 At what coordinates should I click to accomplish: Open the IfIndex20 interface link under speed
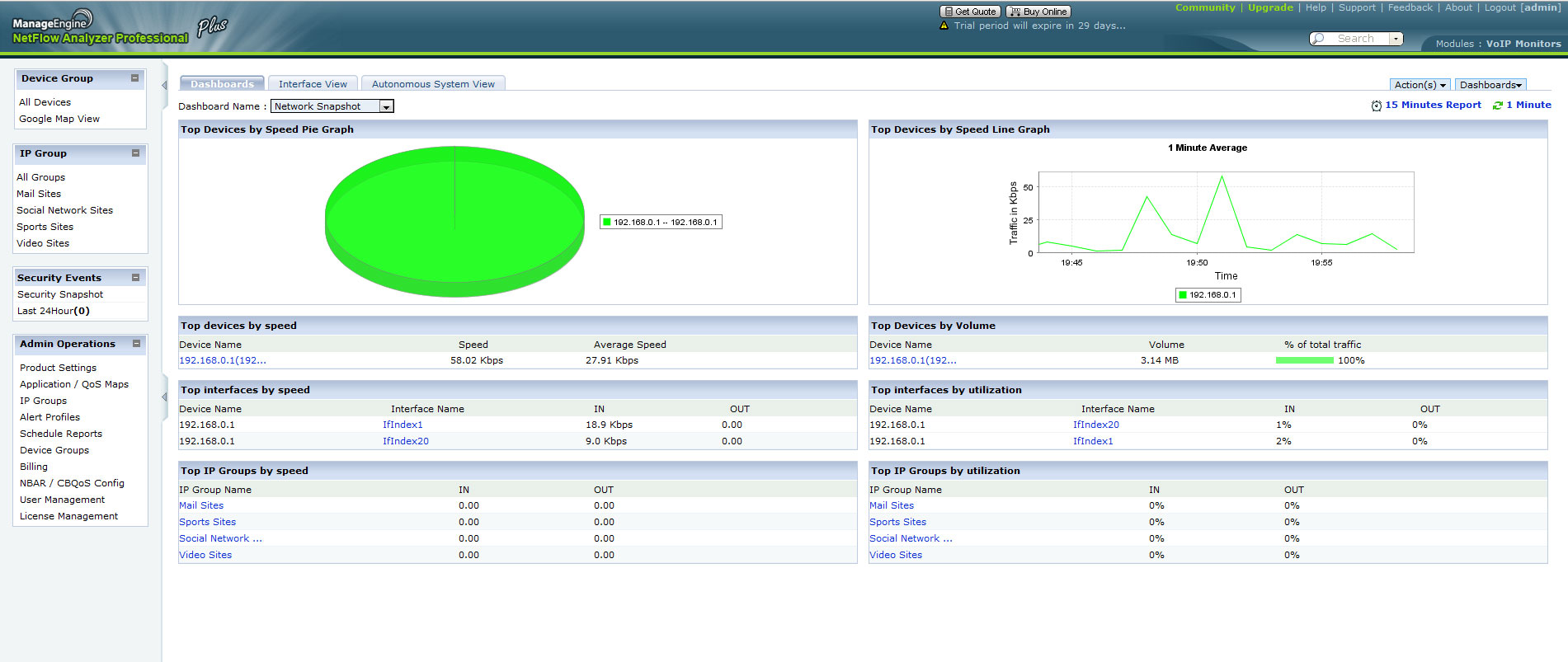tap(405, 441)
